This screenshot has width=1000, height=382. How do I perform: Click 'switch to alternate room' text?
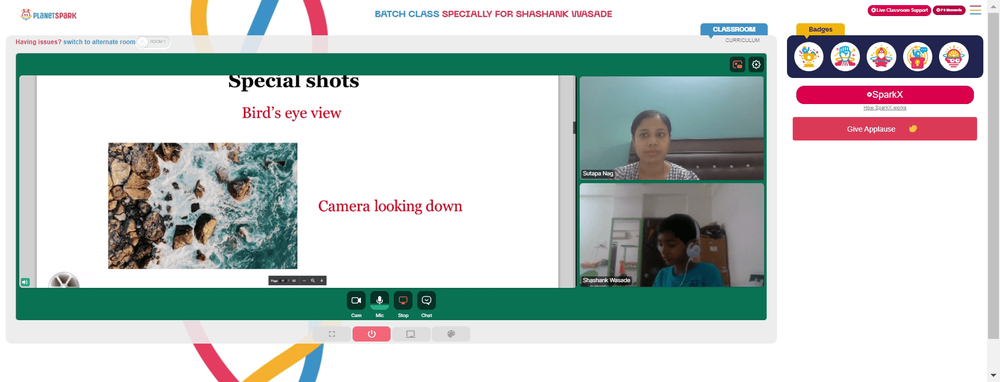[99, 42]
